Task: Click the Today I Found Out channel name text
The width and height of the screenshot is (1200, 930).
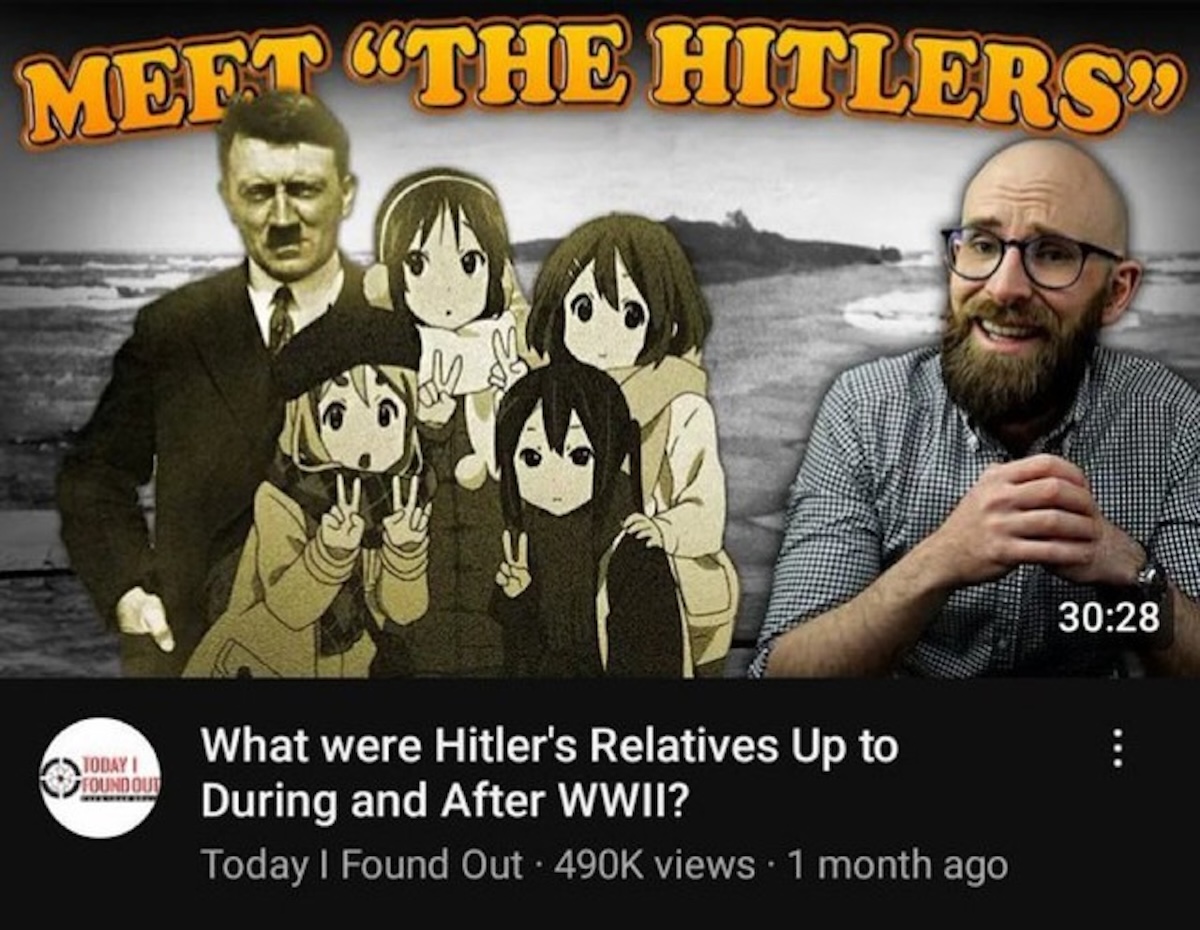Action: pyautogui.click(x=363, y=866)
